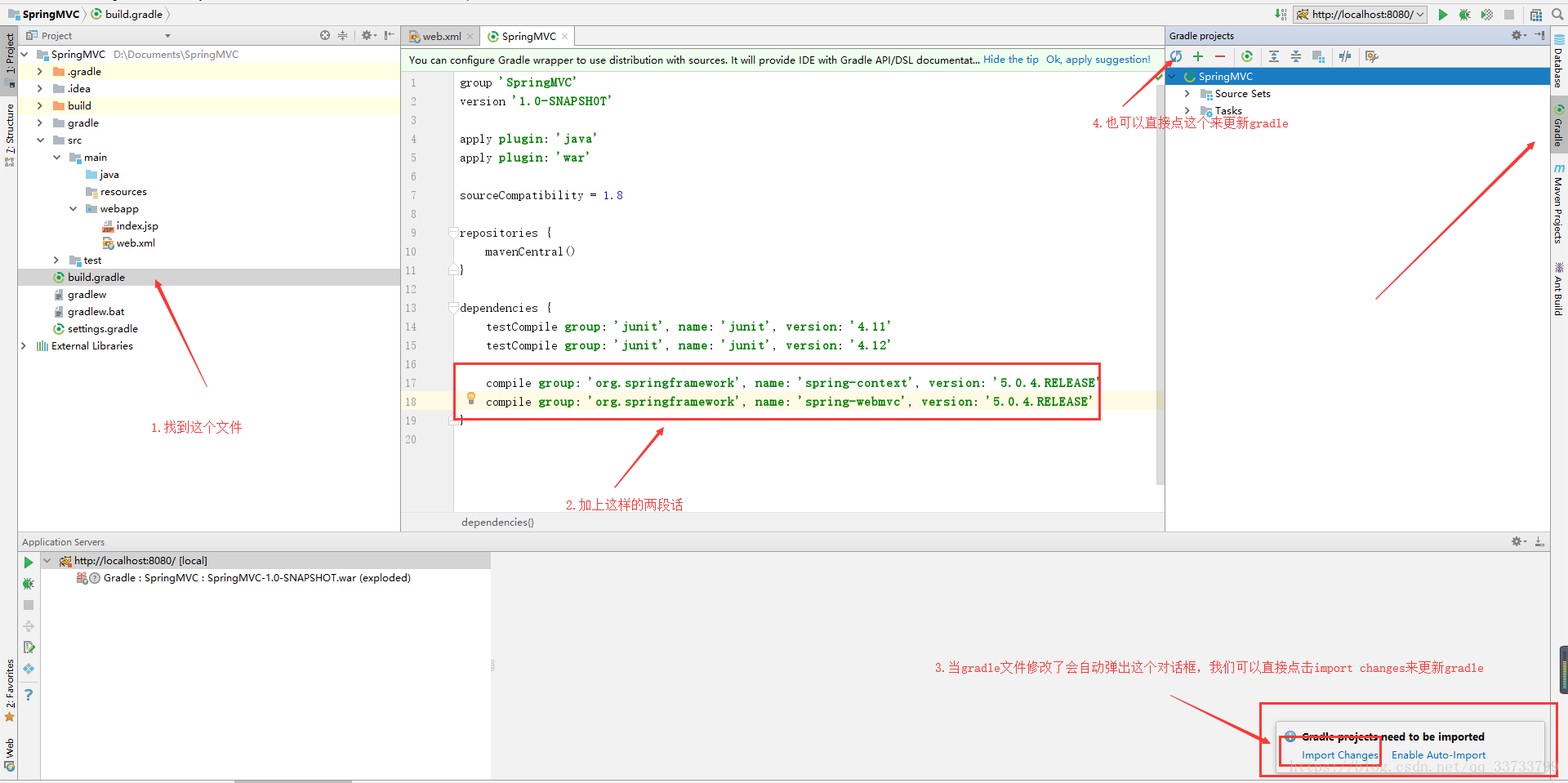
Task: Close the web.xml tab
Action: tap(470, 37)
